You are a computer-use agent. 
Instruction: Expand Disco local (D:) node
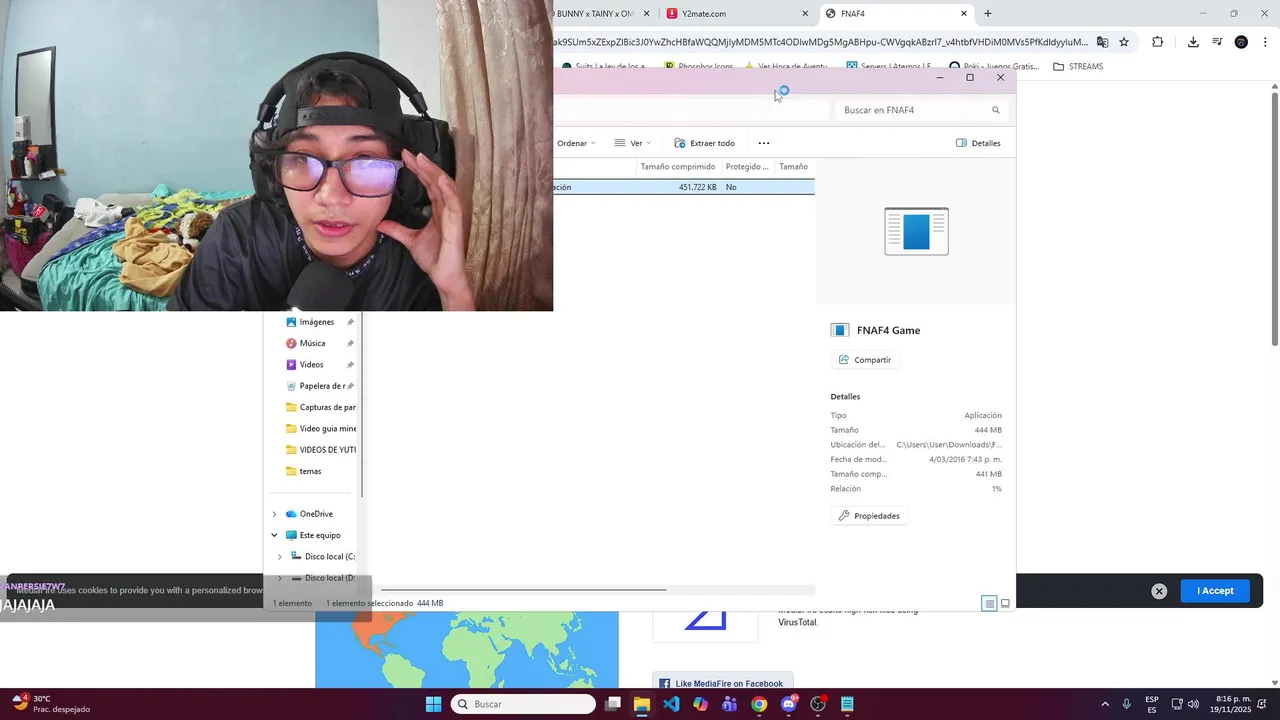pos(279,578)
